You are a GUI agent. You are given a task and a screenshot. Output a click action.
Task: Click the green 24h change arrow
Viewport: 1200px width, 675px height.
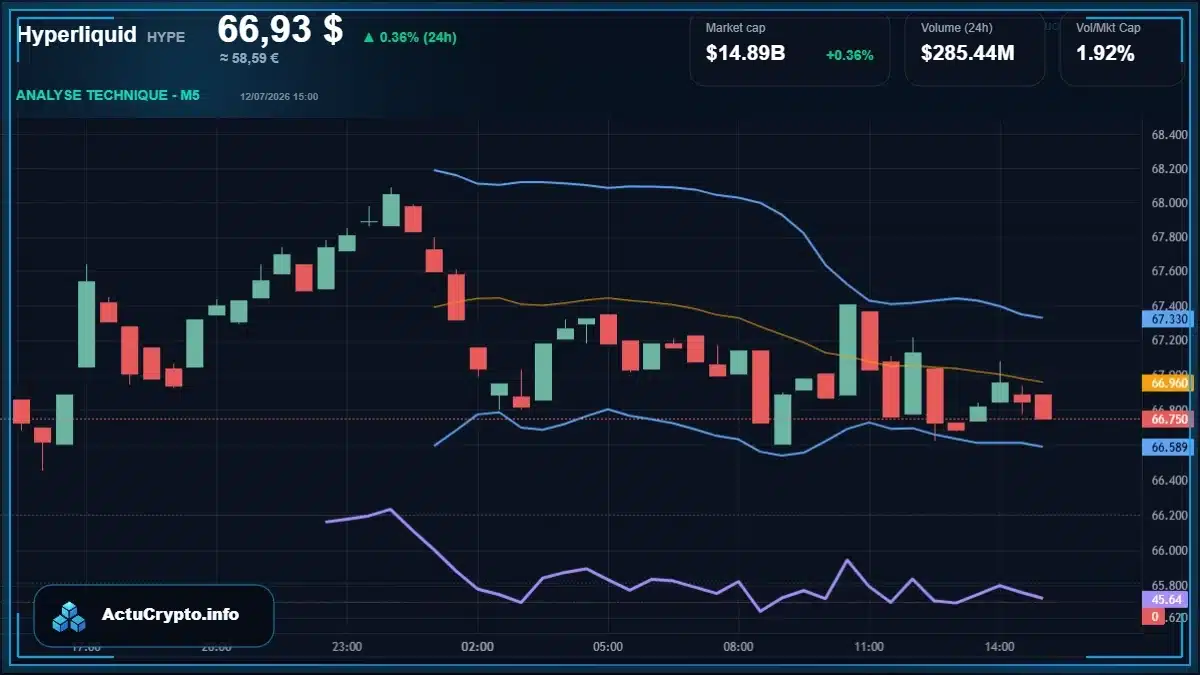pos(369,37)
